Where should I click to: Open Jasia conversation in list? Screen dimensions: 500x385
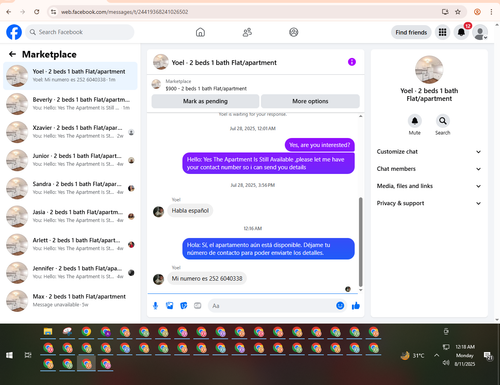[x=70, y=216]
